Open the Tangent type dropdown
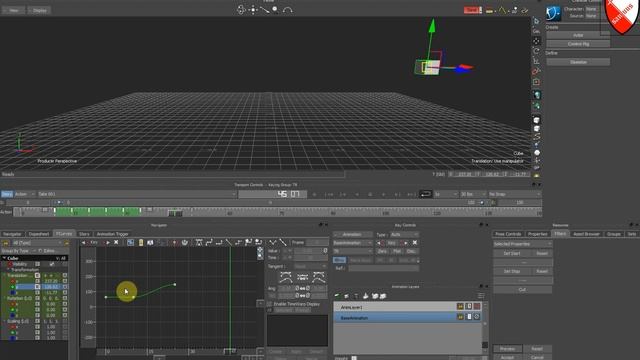The height and width of the screenshot is (360, 640). pos(310,267)
